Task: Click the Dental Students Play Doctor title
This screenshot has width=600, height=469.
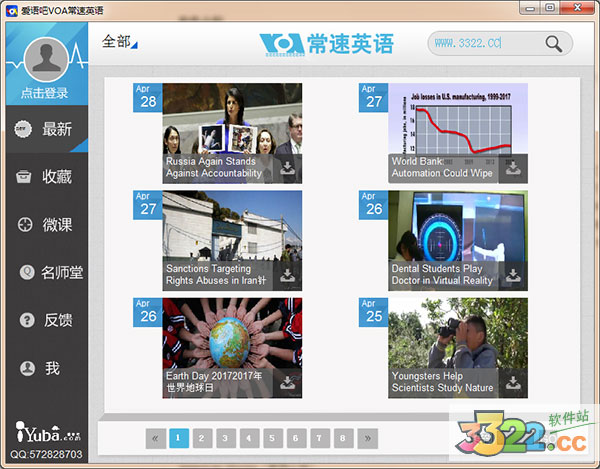Action: (442, 275)
